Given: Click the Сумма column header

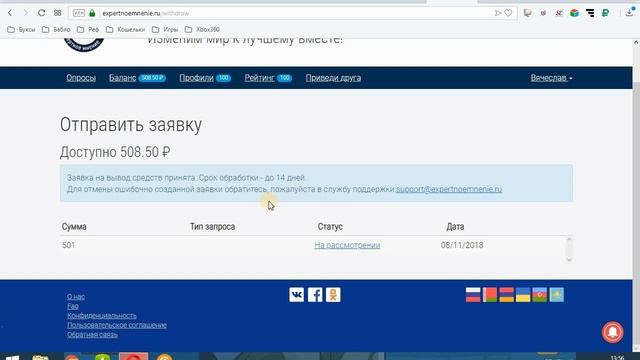Looking at the screenshot, I should point(74,227).
